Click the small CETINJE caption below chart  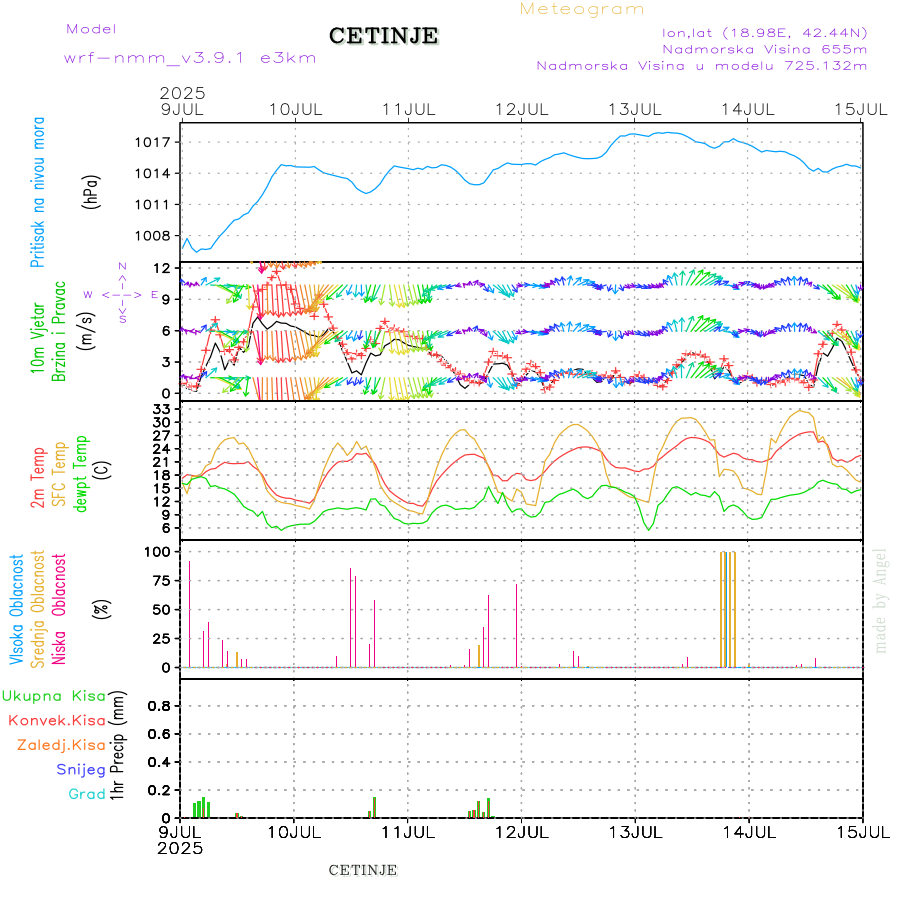coord(363,870)
